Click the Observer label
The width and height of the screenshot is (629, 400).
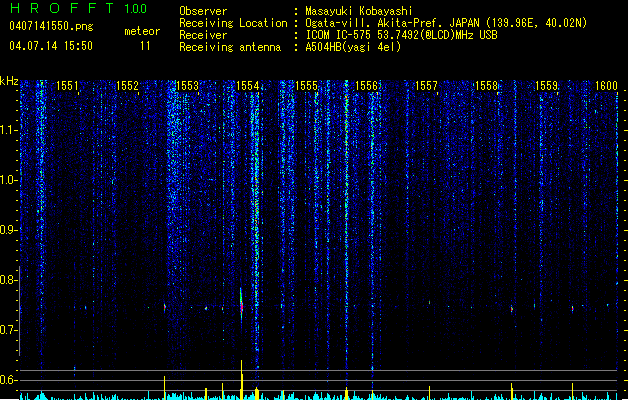(203, 11)
